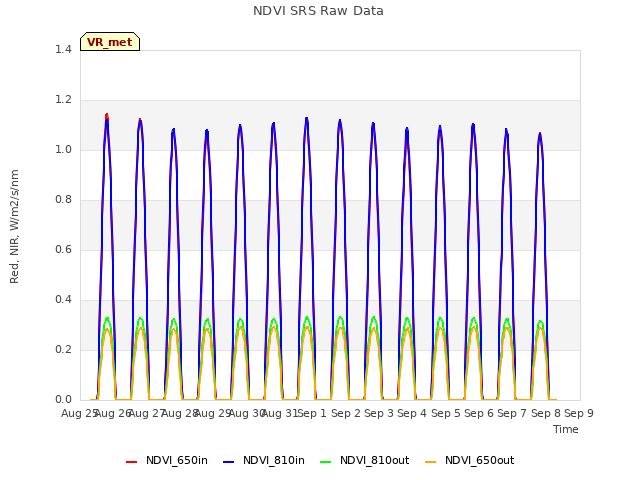The image size is (640, 480).
Task: Click the blue NDVI_810in legend swatch
Action: tap(229, 462)
